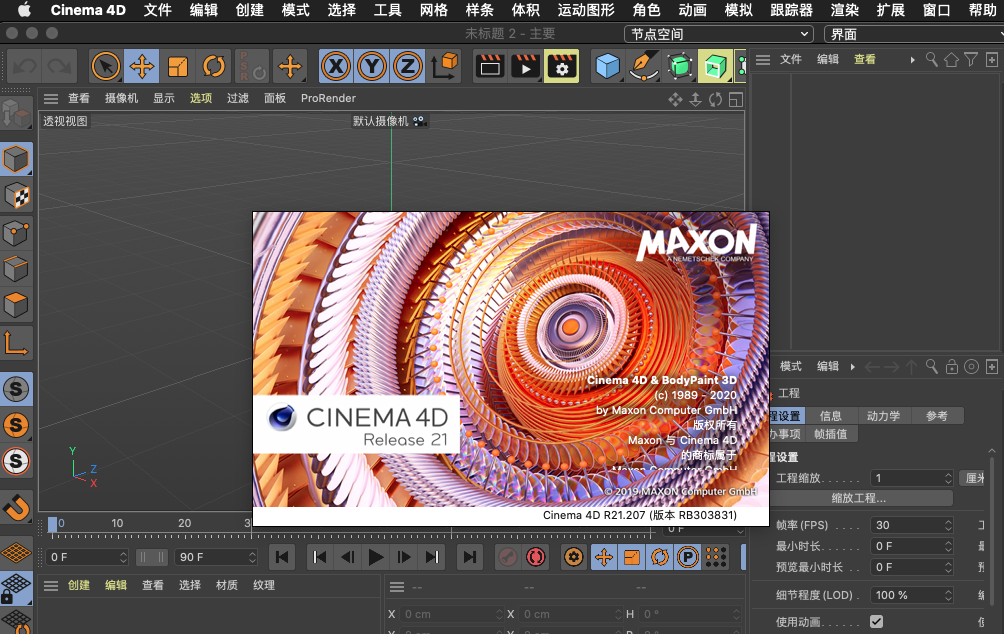The image size is (1004, 634).
Task: Toggle viewport maximize icon
Action: pos(736,99)
